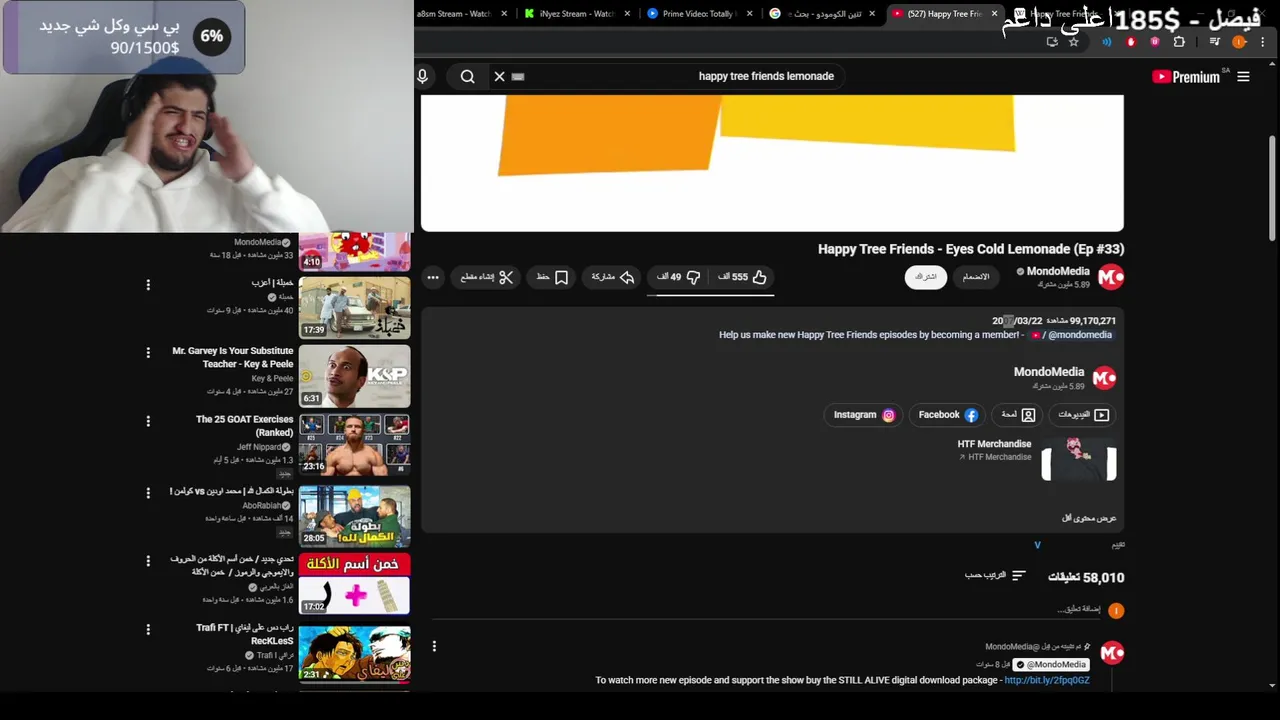Click the add a comment field

765,609
